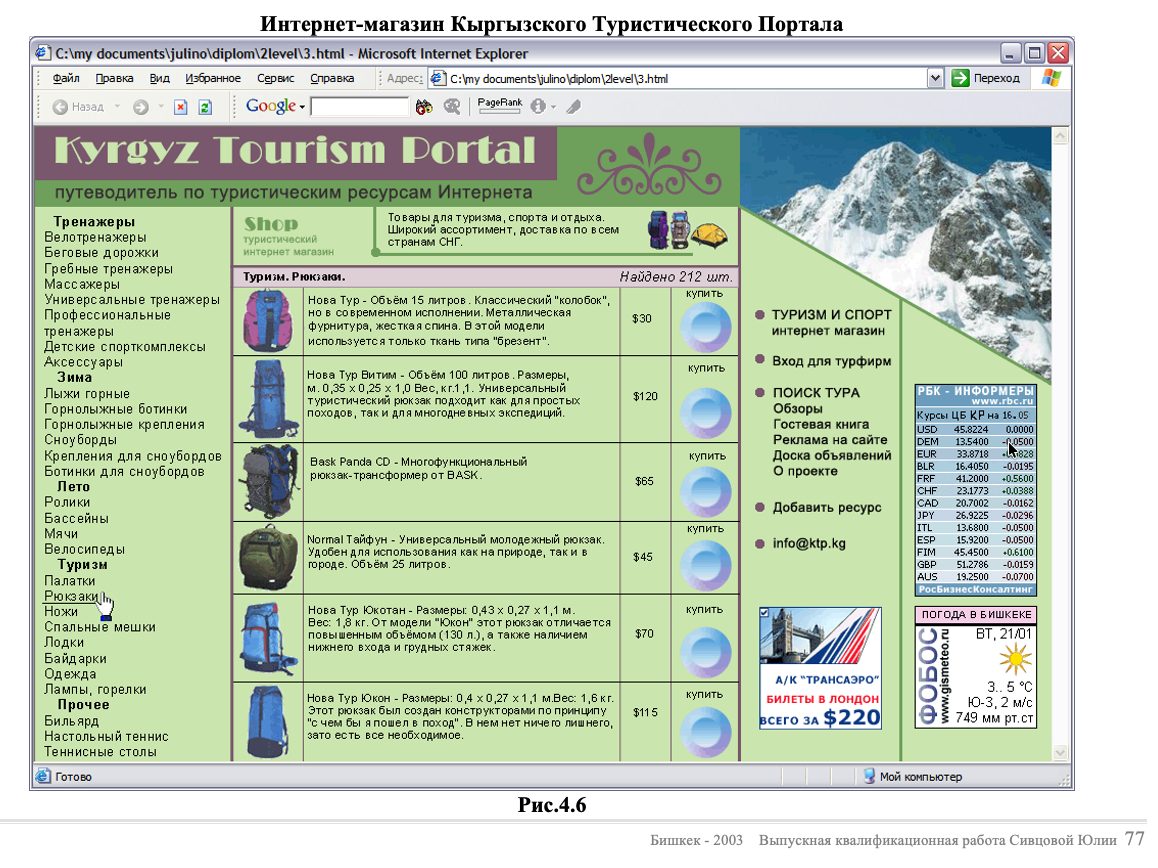This screenshot has width=1158, height=868.
Task: Go to Вход для турфирм link
Action: click(x=832, y=361)
